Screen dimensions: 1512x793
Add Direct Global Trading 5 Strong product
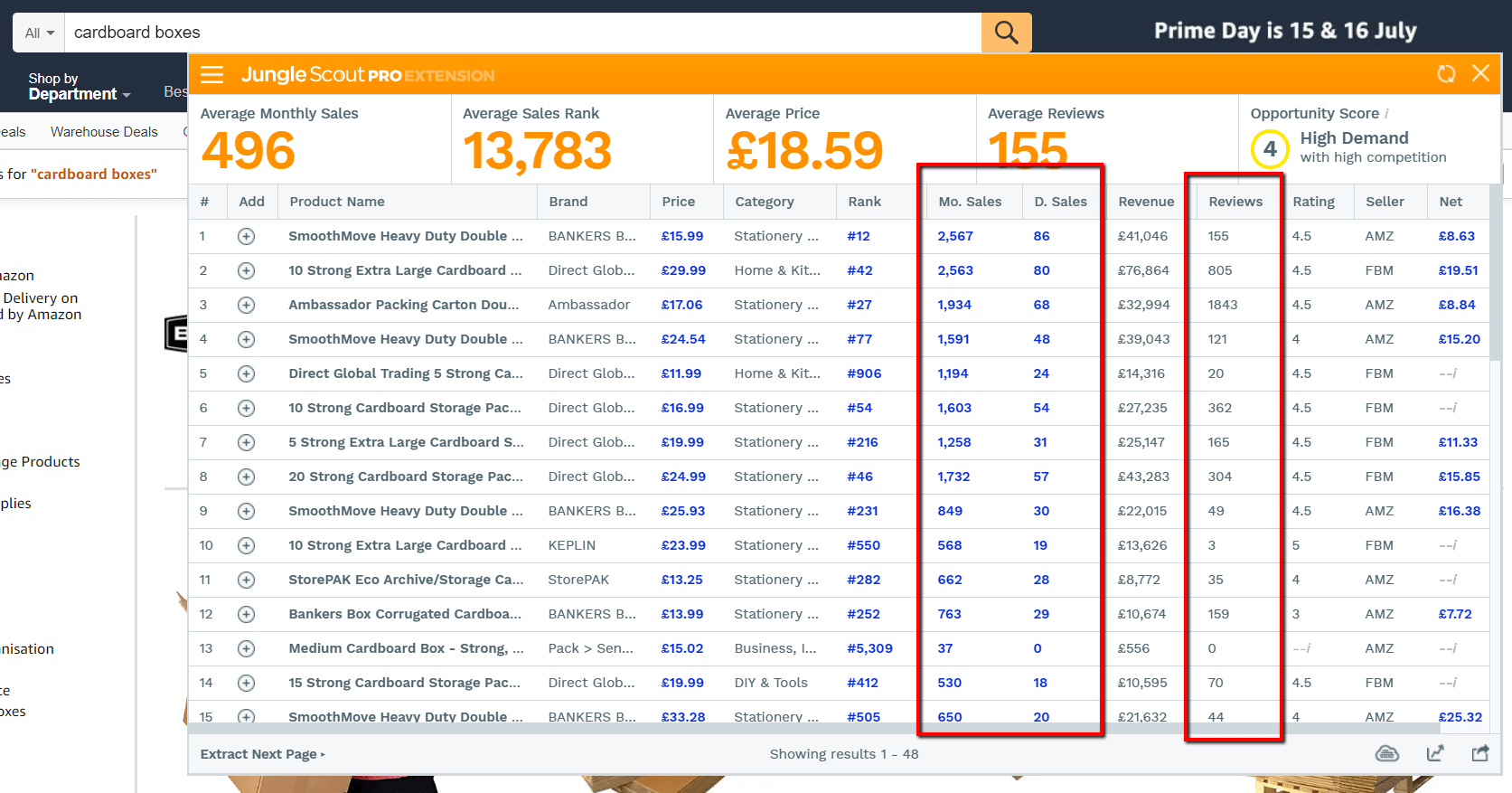(x=246, y=373)
